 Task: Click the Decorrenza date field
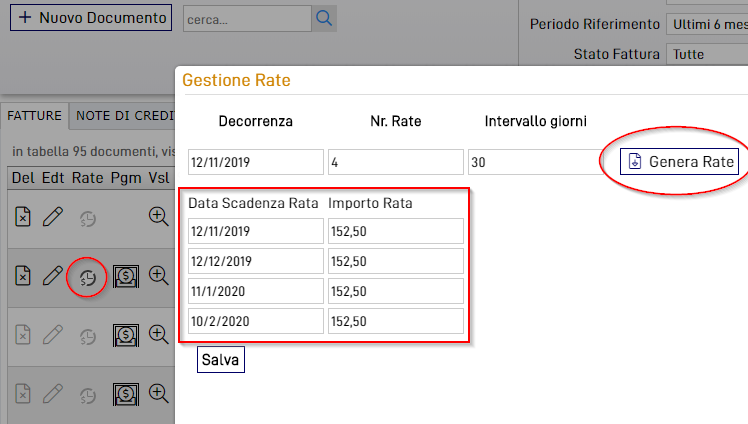(255, 162)
